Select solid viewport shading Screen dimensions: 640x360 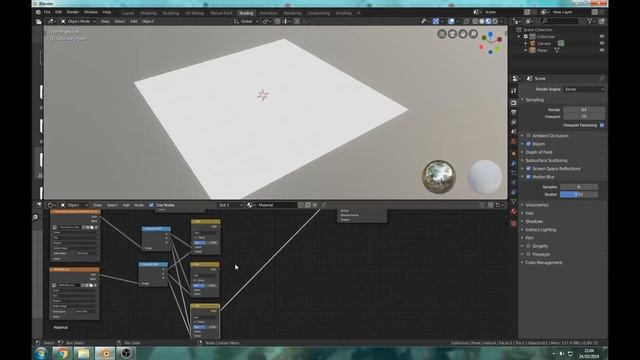point(482,21)
